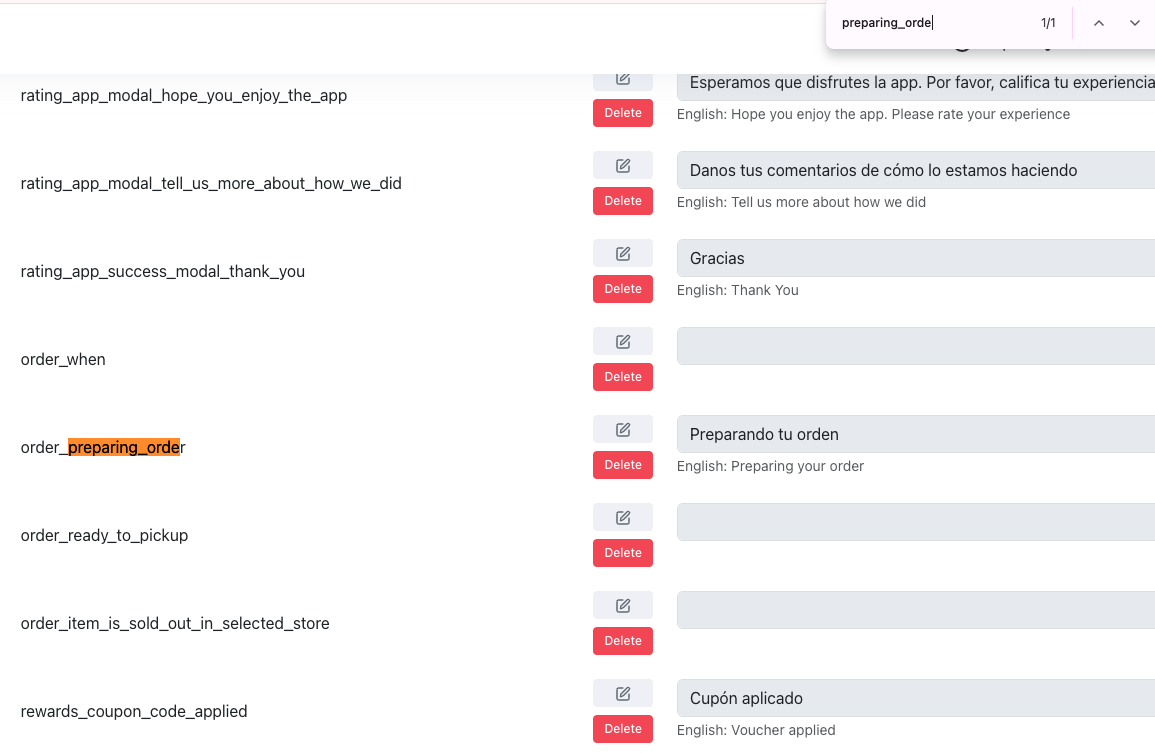1155x753 pixels.
Task: Click the rewards_coupon_code_applied key label
Action: click(x=133, y=712)
